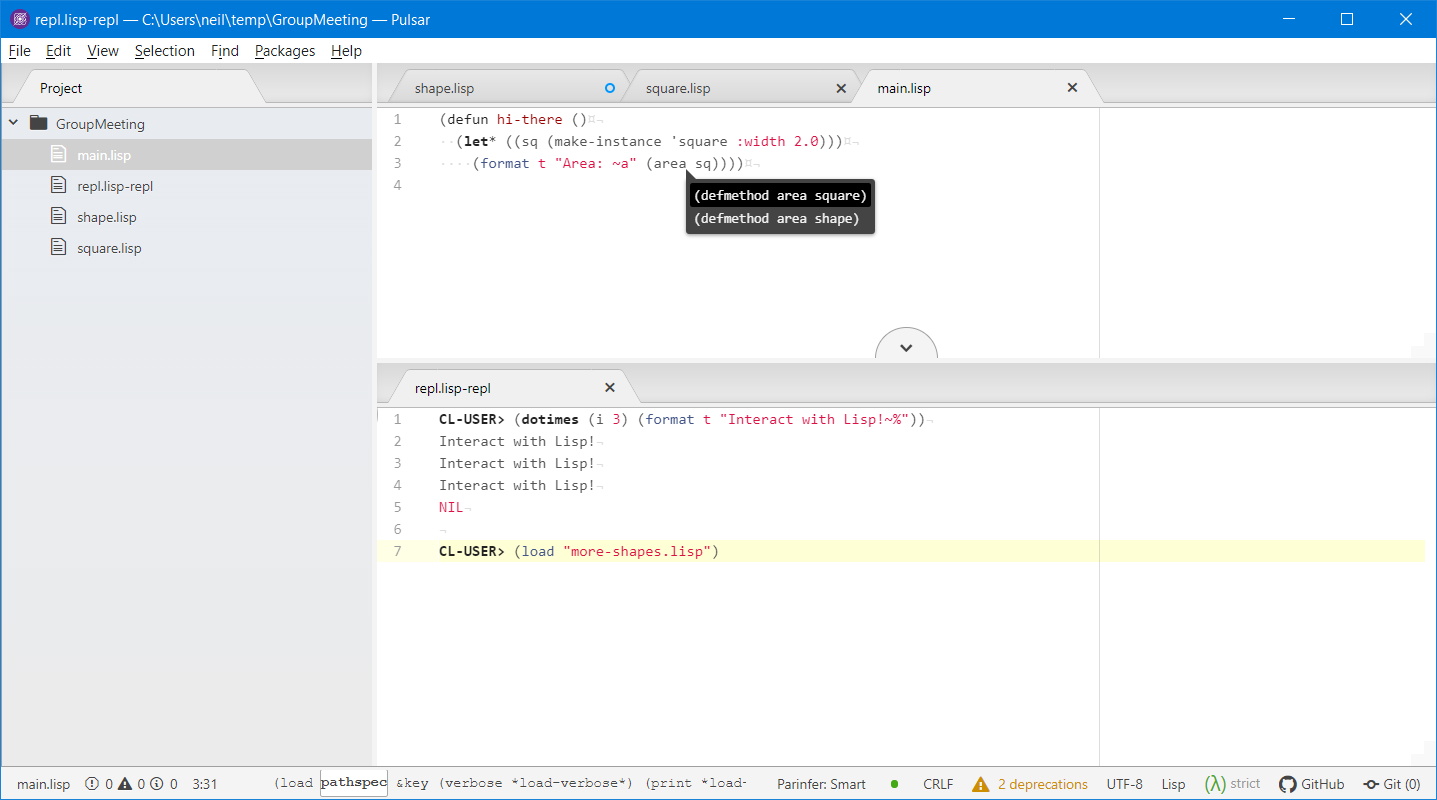Open the Edit menu
This screenshot has height=800, width=1437.
coord(58,51)
